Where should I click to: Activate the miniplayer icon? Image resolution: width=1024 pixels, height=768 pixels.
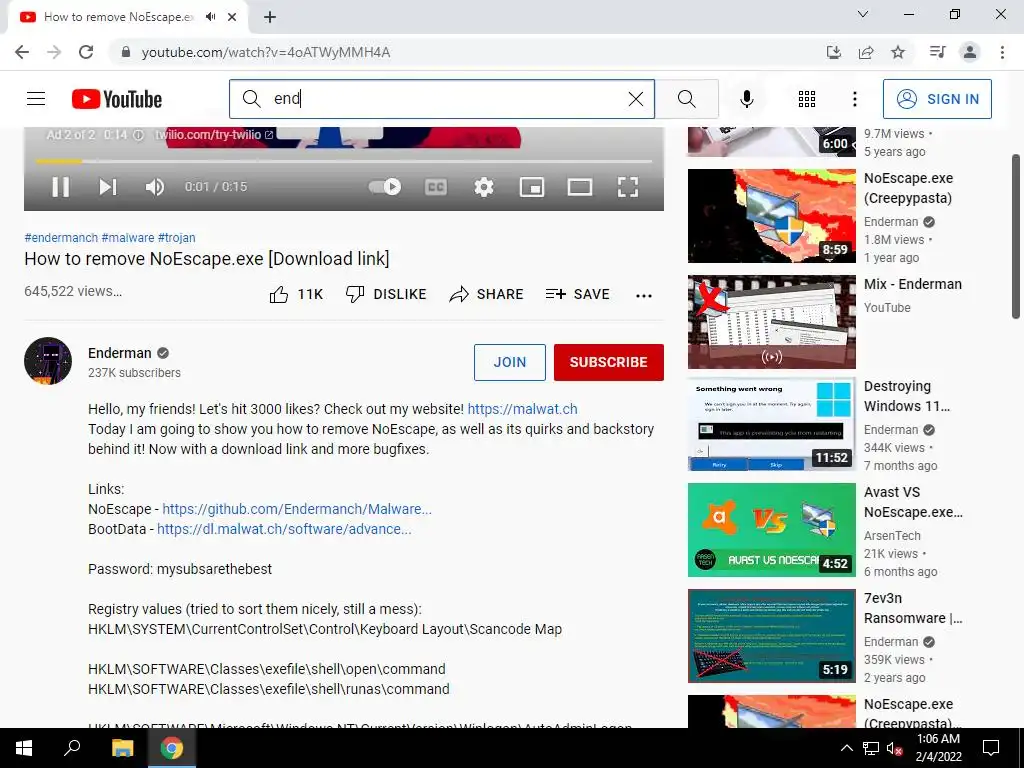[532, 187]
